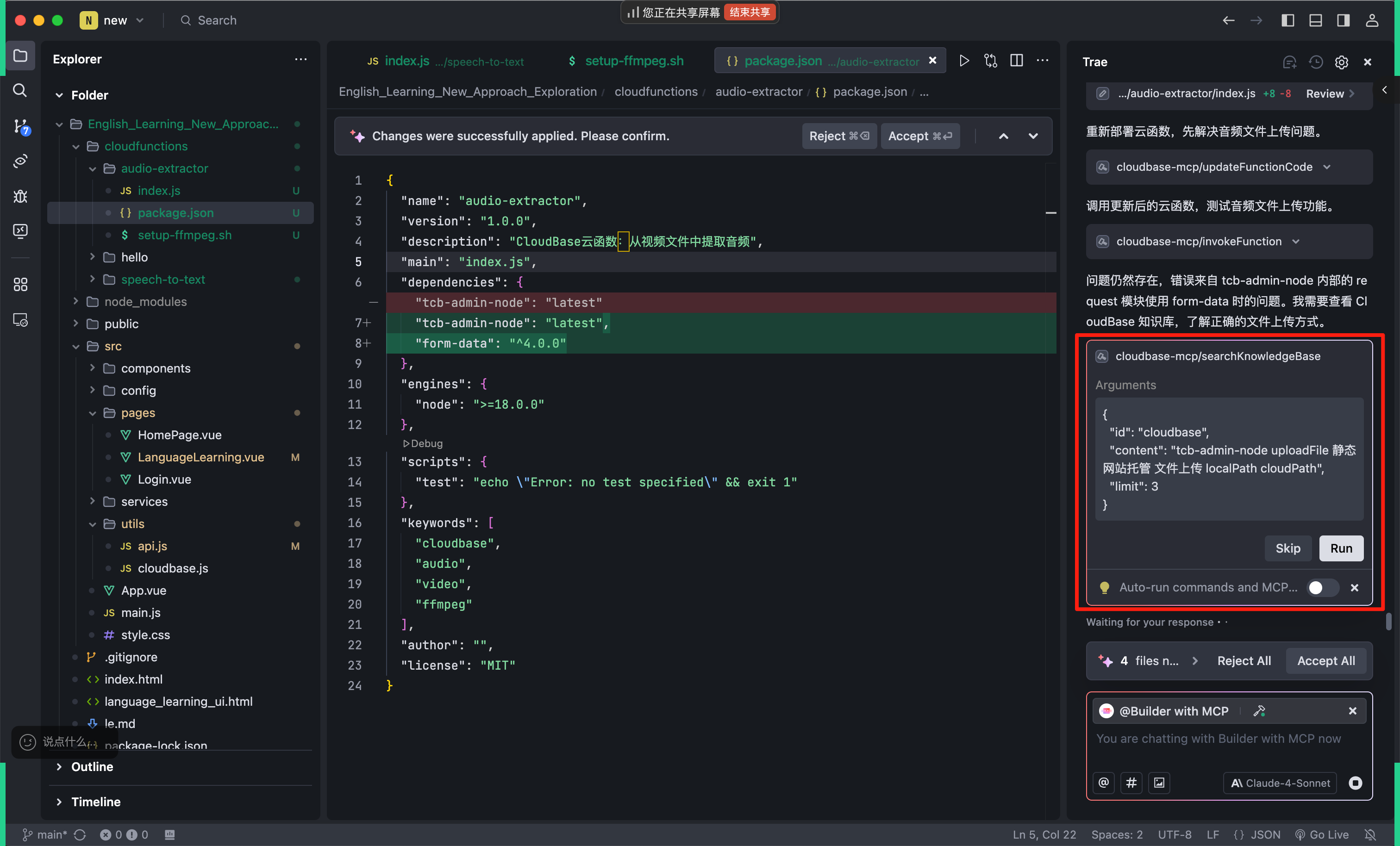Click Reject All for changed files
This screenshot has height=846, width=1400.
pos(1244,661)
